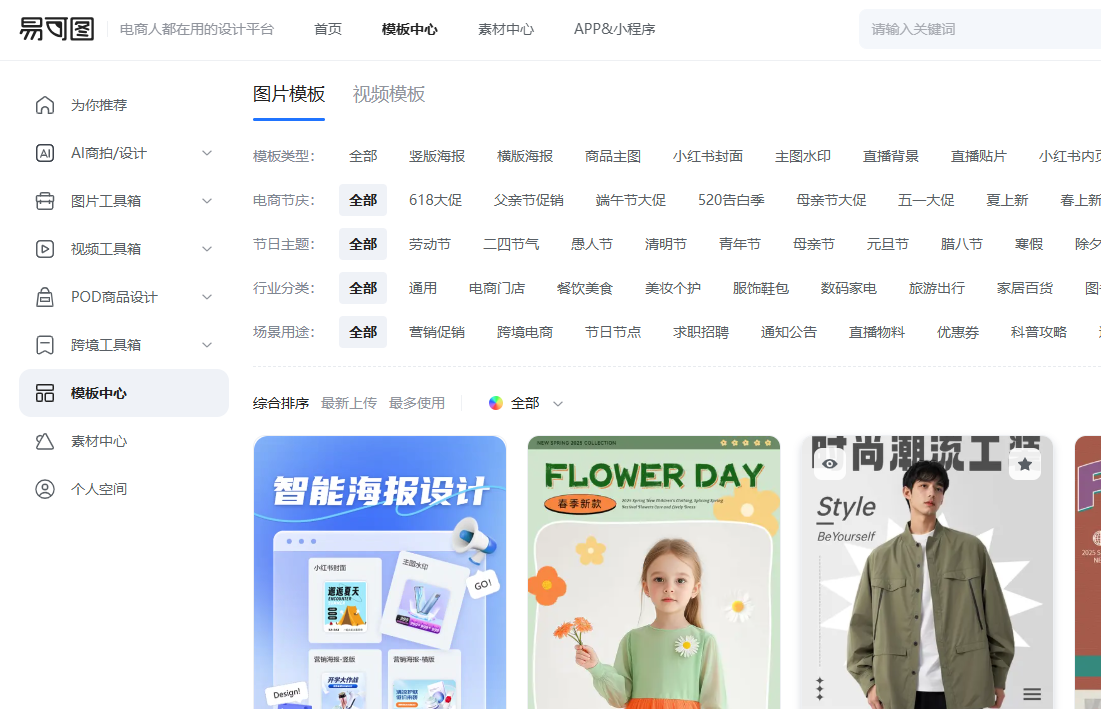Expand the POD商品设计 submenu chevron
The height and width of the screenshot is (709, 1101).
[x=207, y=297]
